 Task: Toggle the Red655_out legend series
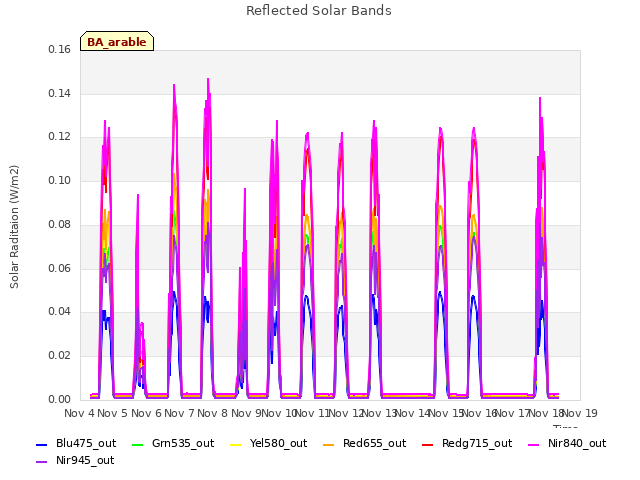[364, 444]
